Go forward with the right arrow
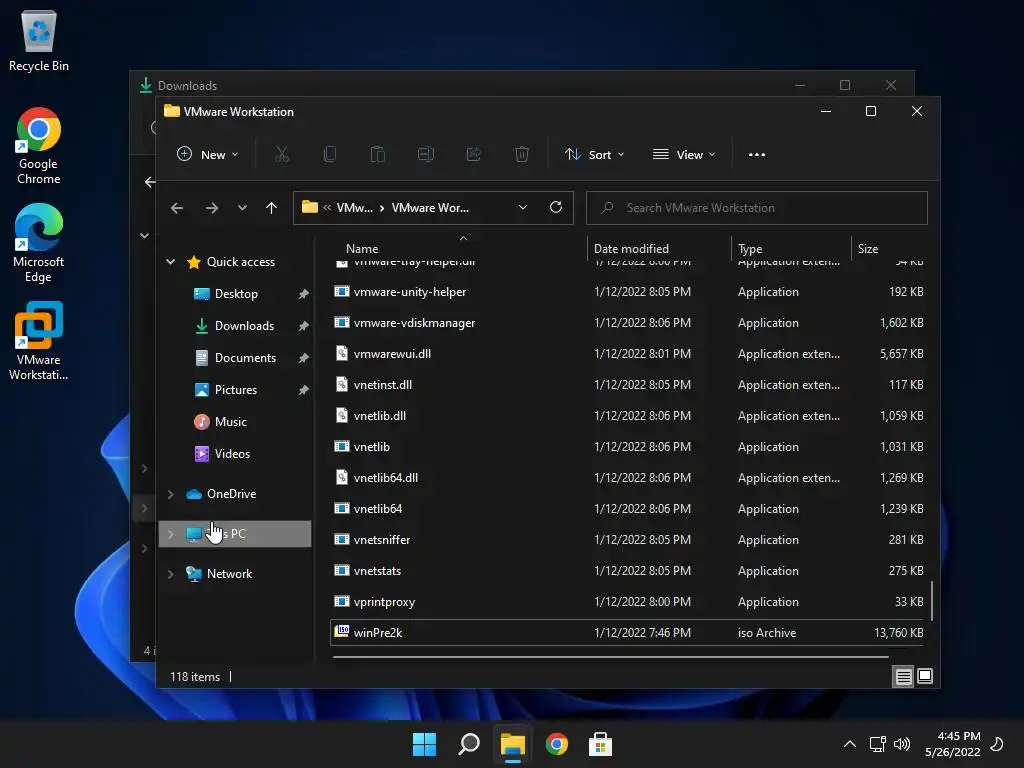1024x768 pixels. point(212,208)
